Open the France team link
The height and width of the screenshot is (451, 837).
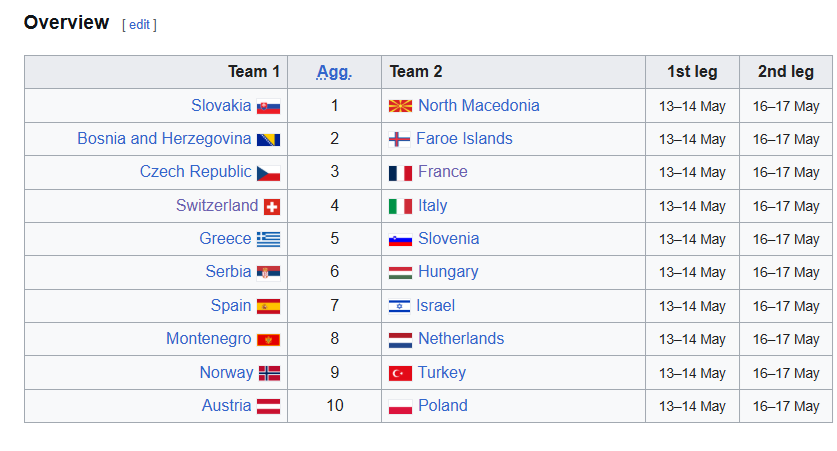click(442, 172)
